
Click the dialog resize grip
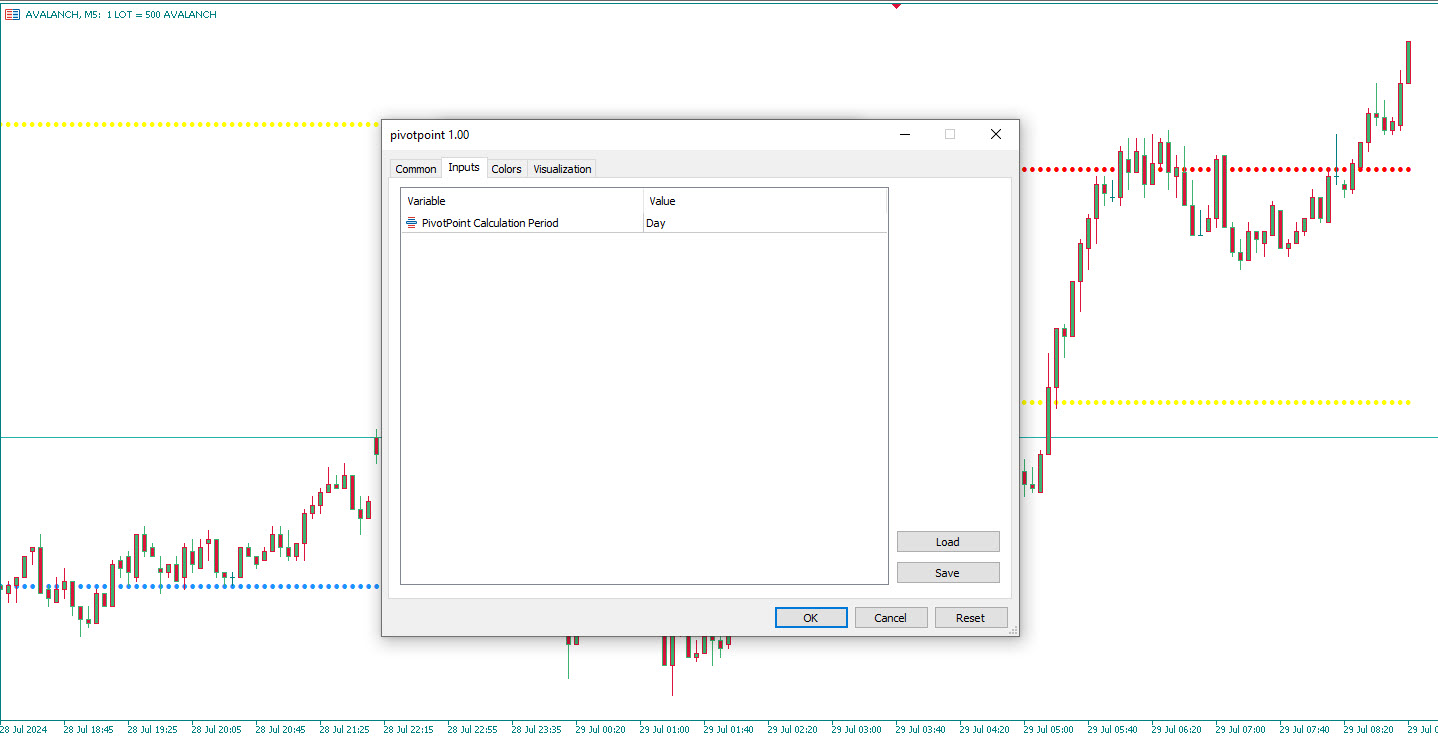[x=1013, y=630]
